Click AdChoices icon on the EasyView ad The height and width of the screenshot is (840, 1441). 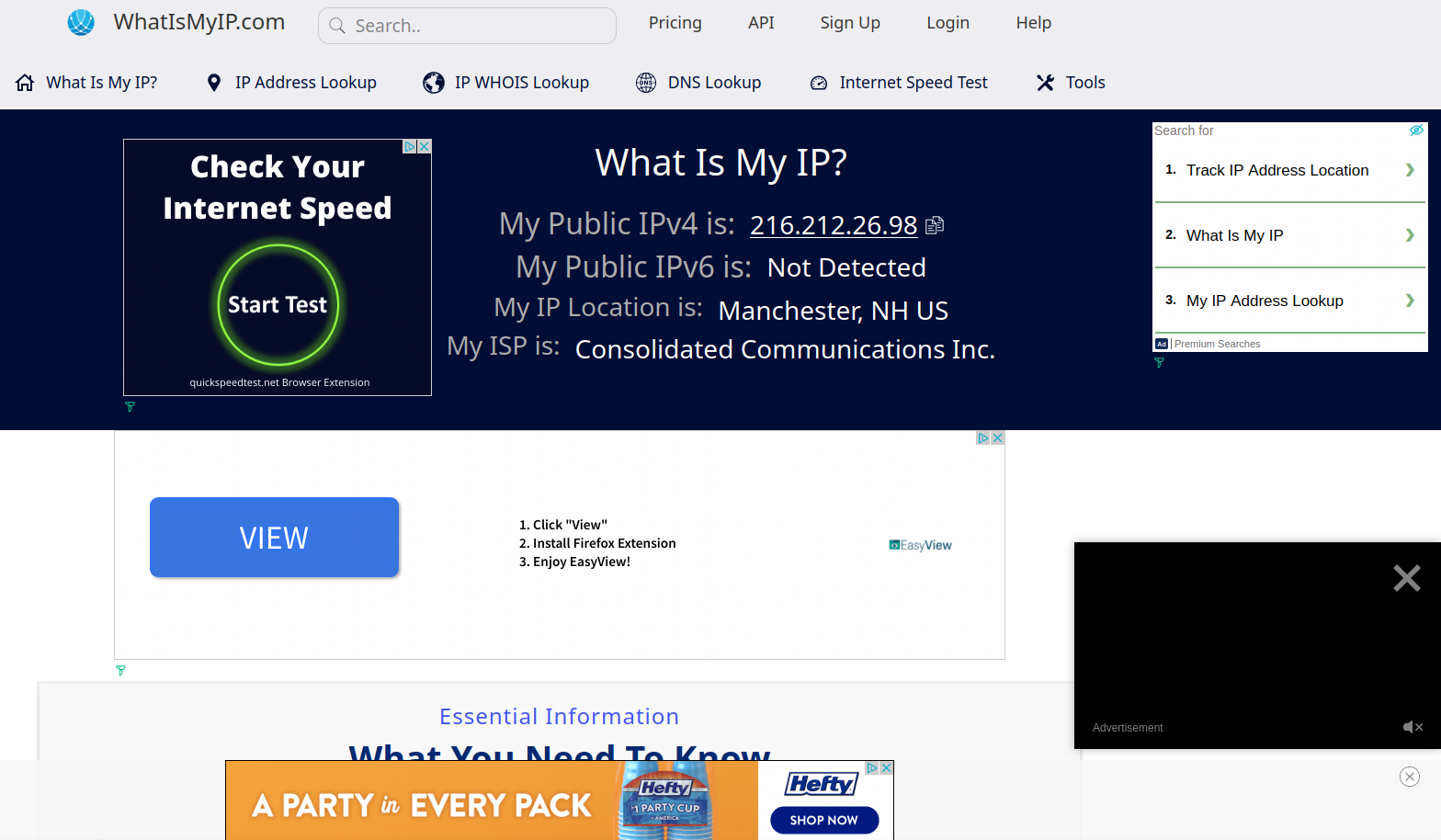(x=983, y=437)
